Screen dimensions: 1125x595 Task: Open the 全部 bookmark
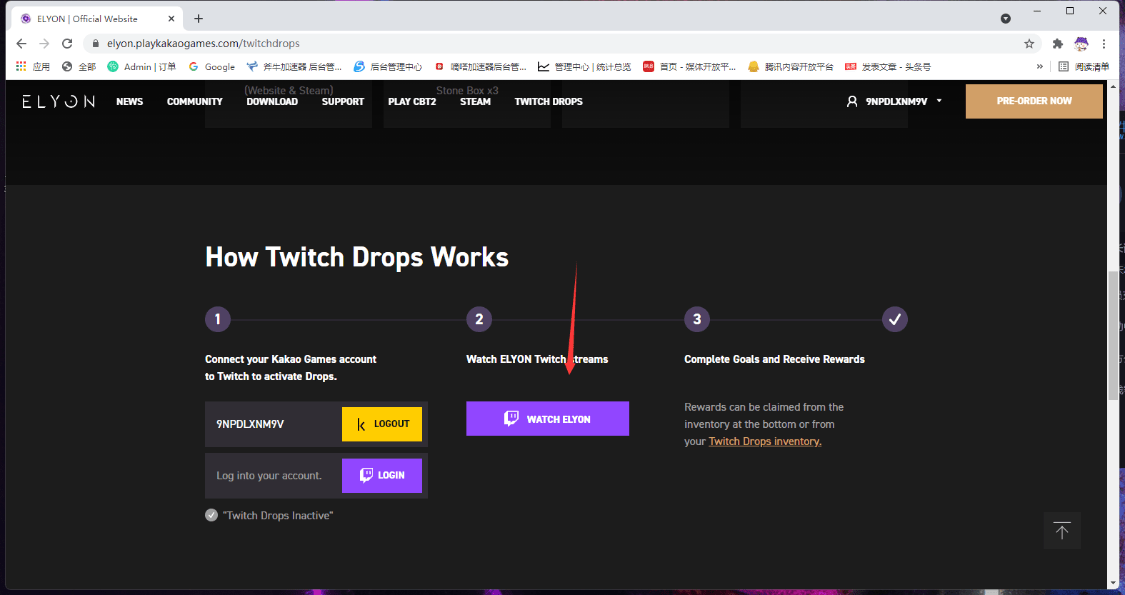click(79, 67)
